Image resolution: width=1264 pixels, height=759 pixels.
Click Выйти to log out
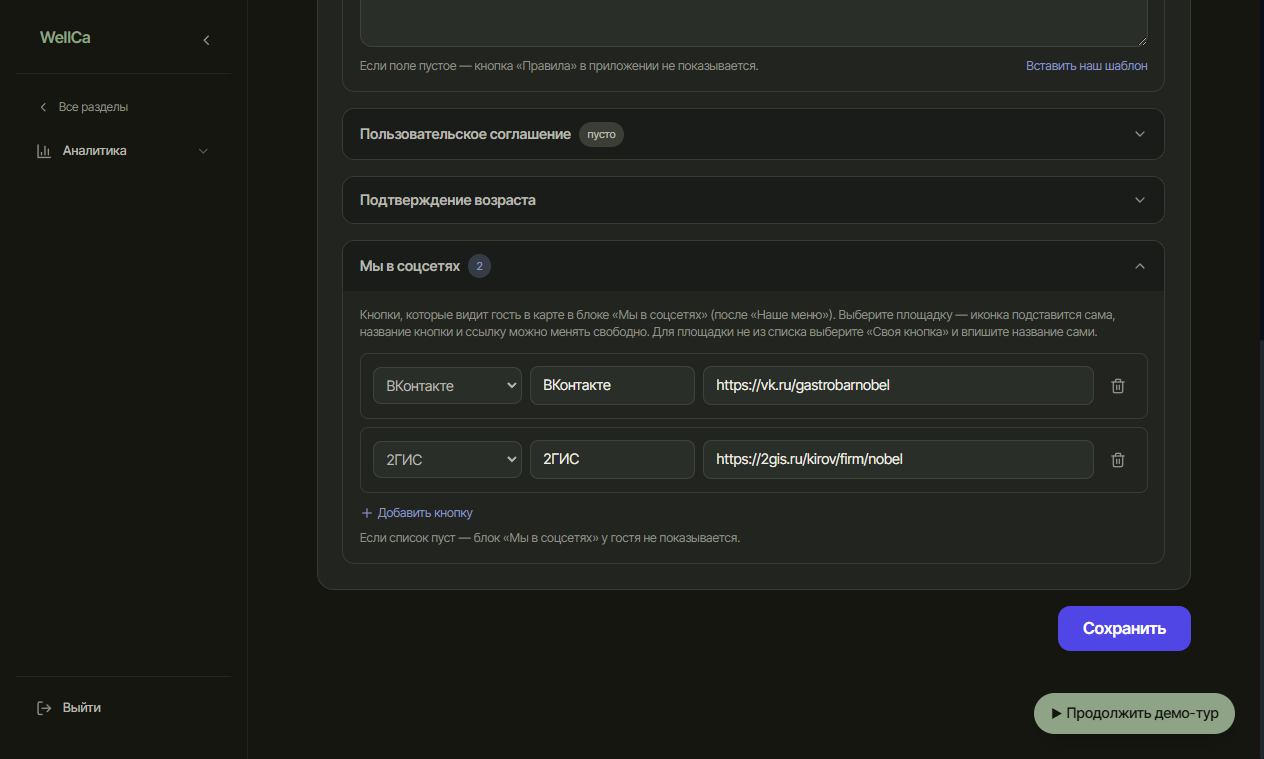click(82, 708)
